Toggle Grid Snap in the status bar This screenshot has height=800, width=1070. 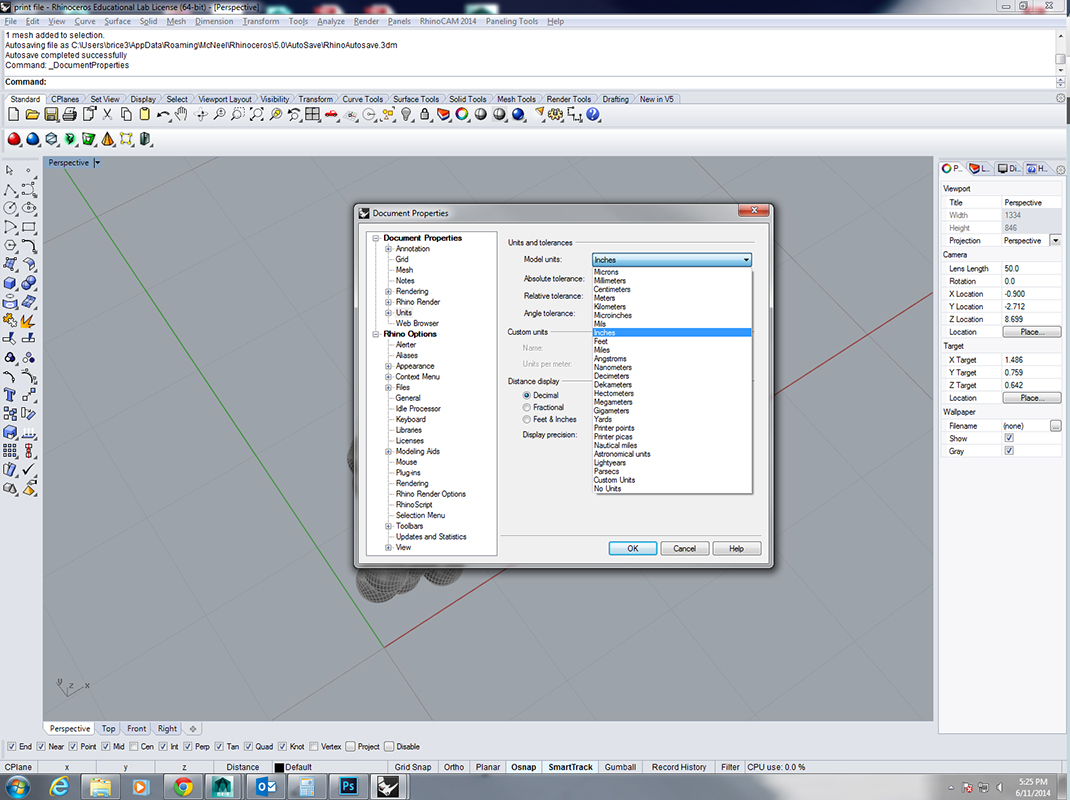[412, 767]
